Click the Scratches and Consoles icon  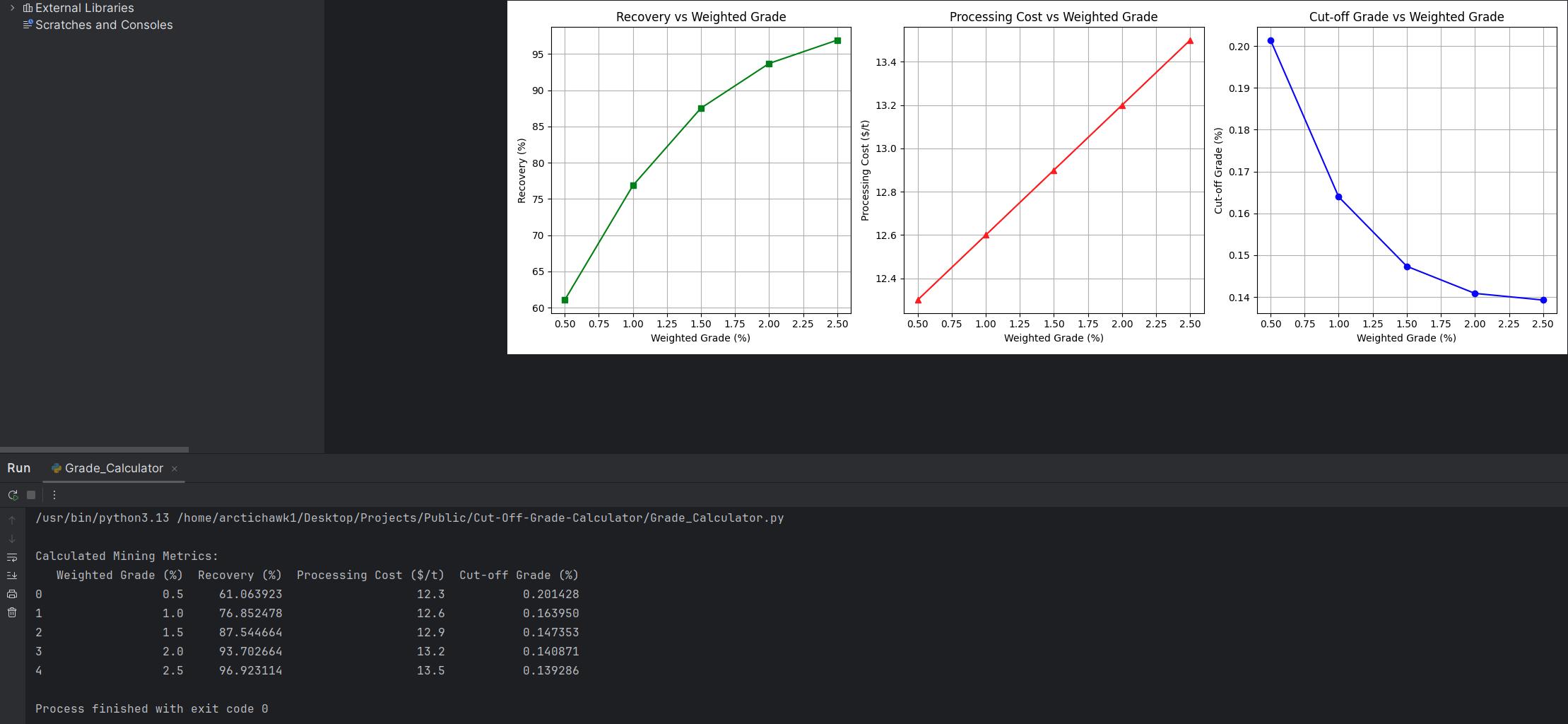[x=28, y=25]
